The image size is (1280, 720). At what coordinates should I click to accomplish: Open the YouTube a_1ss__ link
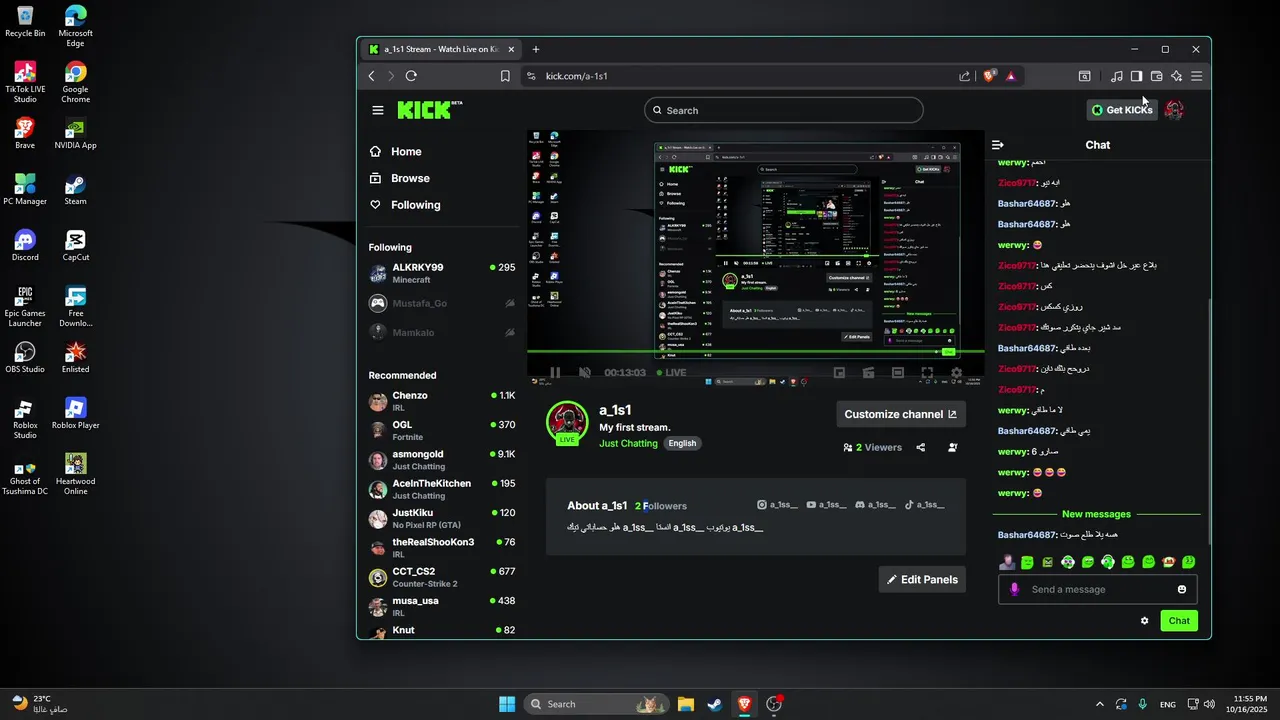pos(826,505)
